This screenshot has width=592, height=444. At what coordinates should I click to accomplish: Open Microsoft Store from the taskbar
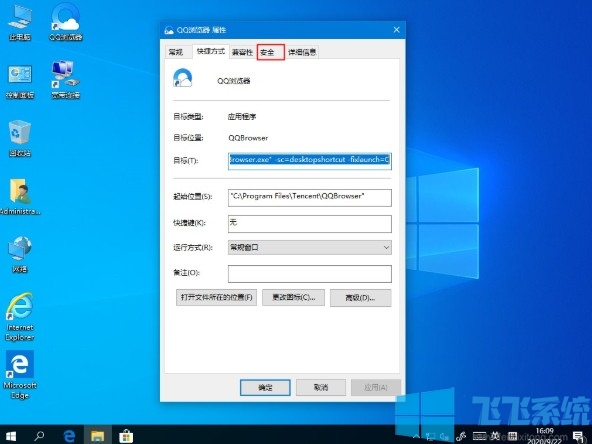126,436
